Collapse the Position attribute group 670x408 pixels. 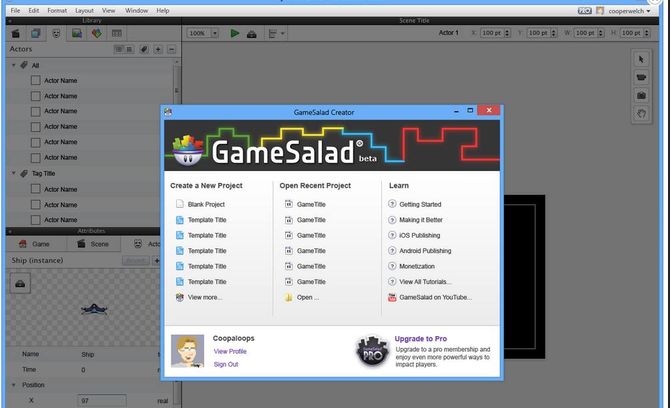[14, 385]
